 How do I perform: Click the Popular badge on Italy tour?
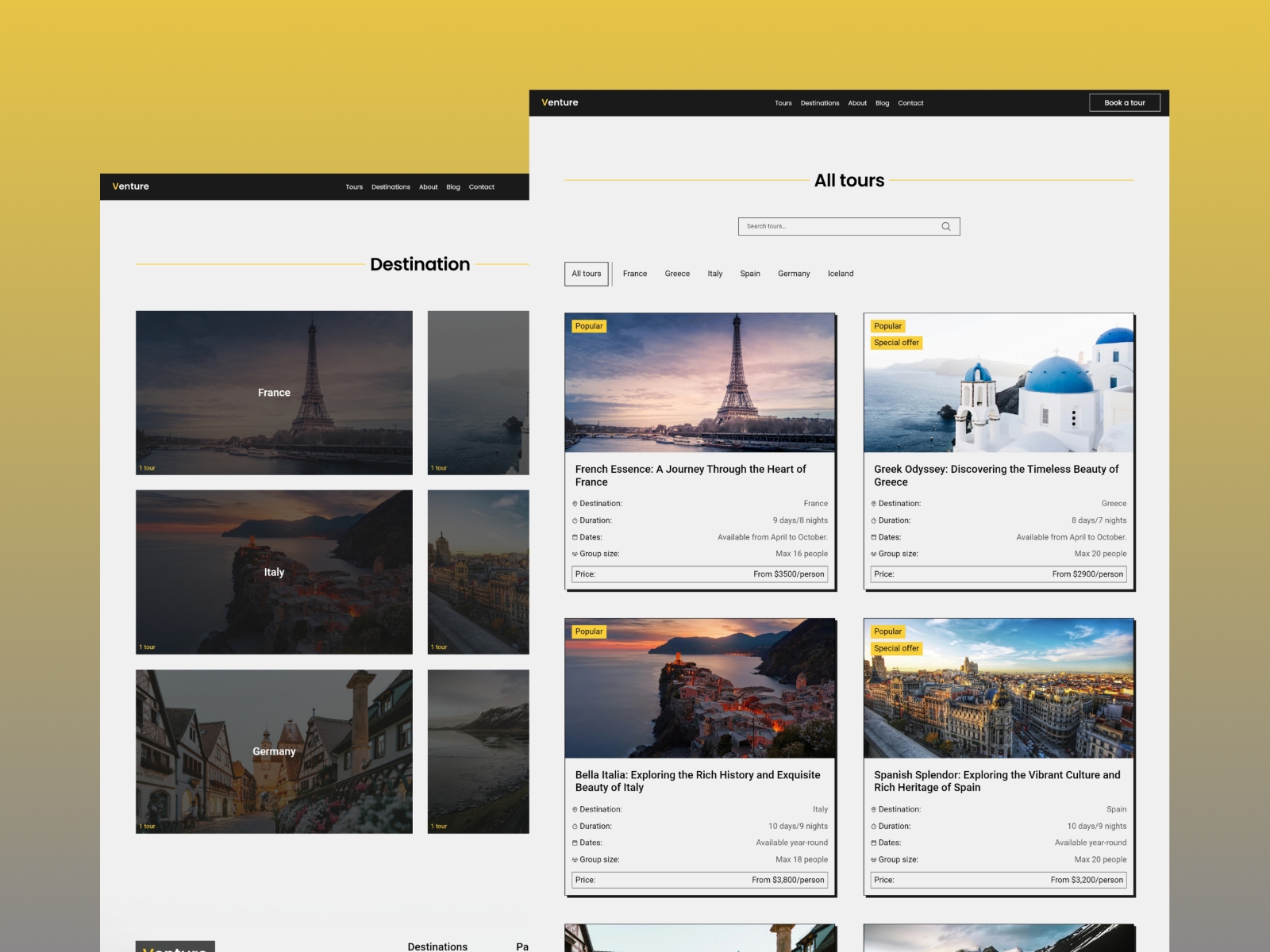[x=589, y=631]
